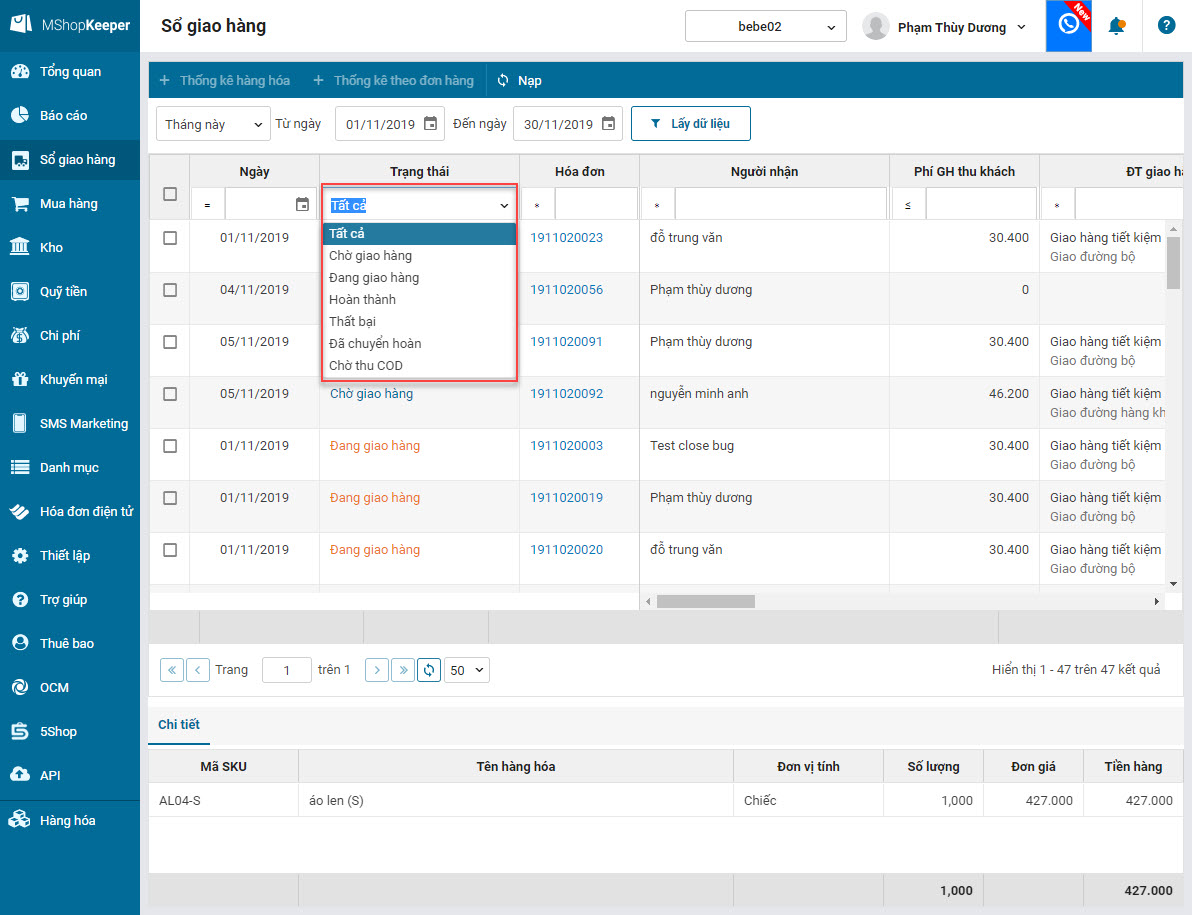Select Hoàn thành from status list
Image resolution: width=1192 pixels, height=915 pixels.
coord(362,299)
